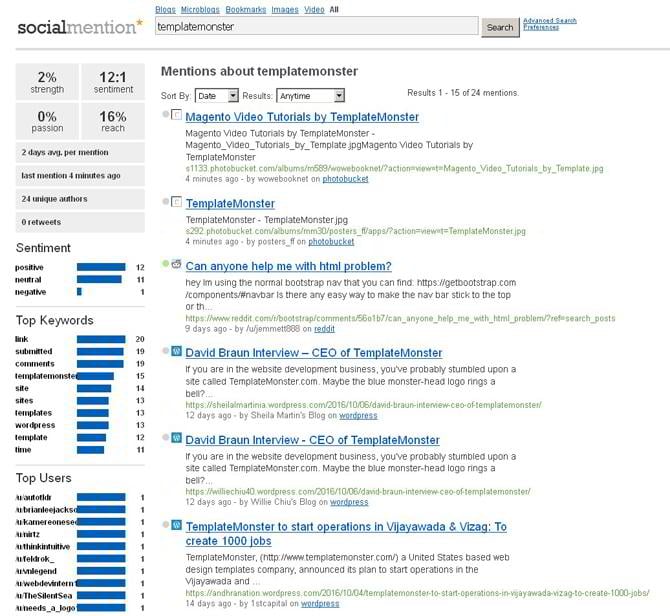Click the gray sentiment dot beside Magento Video Tutorials
Image resolution: width=670 pixels, height=616 pixels.
point(165,116)
